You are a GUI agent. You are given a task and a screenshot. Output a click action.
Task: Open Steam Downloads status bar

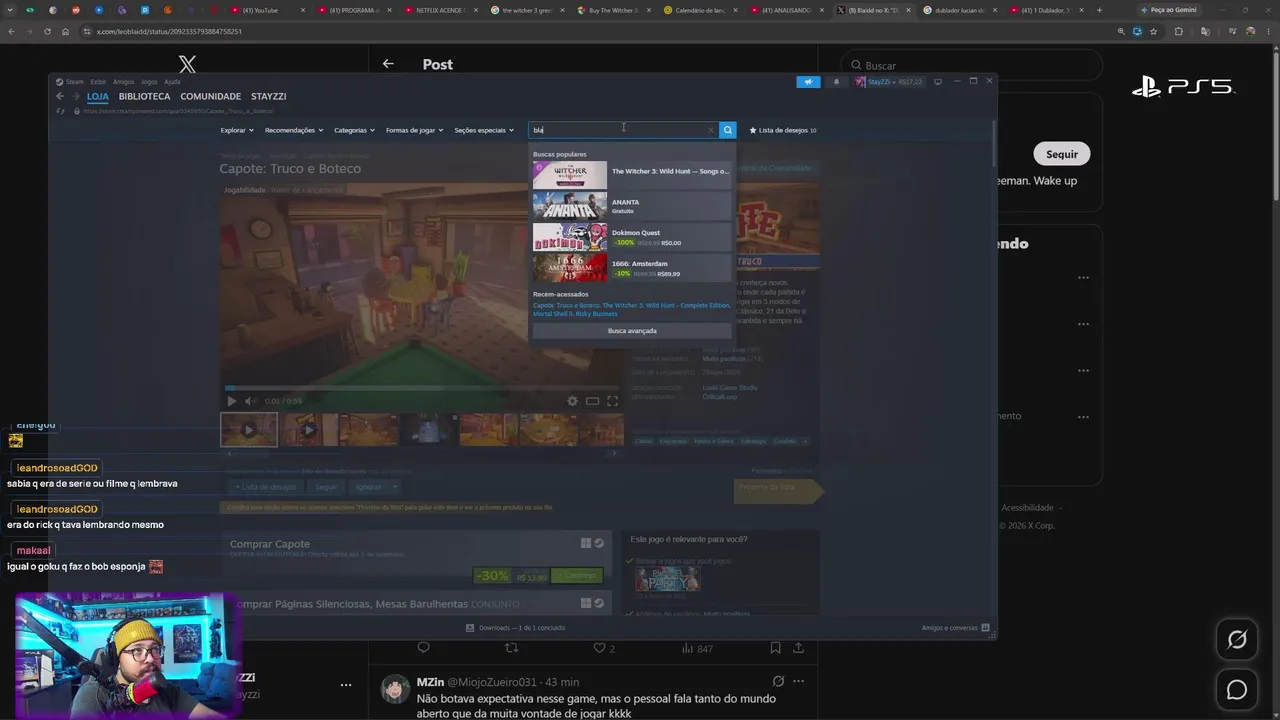tap(515, 628)
